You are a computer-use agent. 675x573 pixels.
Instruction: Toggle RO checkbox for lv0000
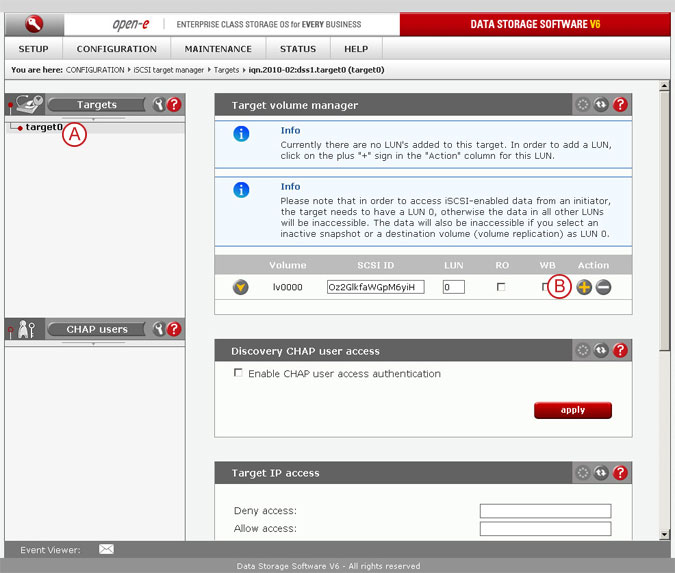pyautogui.click(x=501, y=287)
